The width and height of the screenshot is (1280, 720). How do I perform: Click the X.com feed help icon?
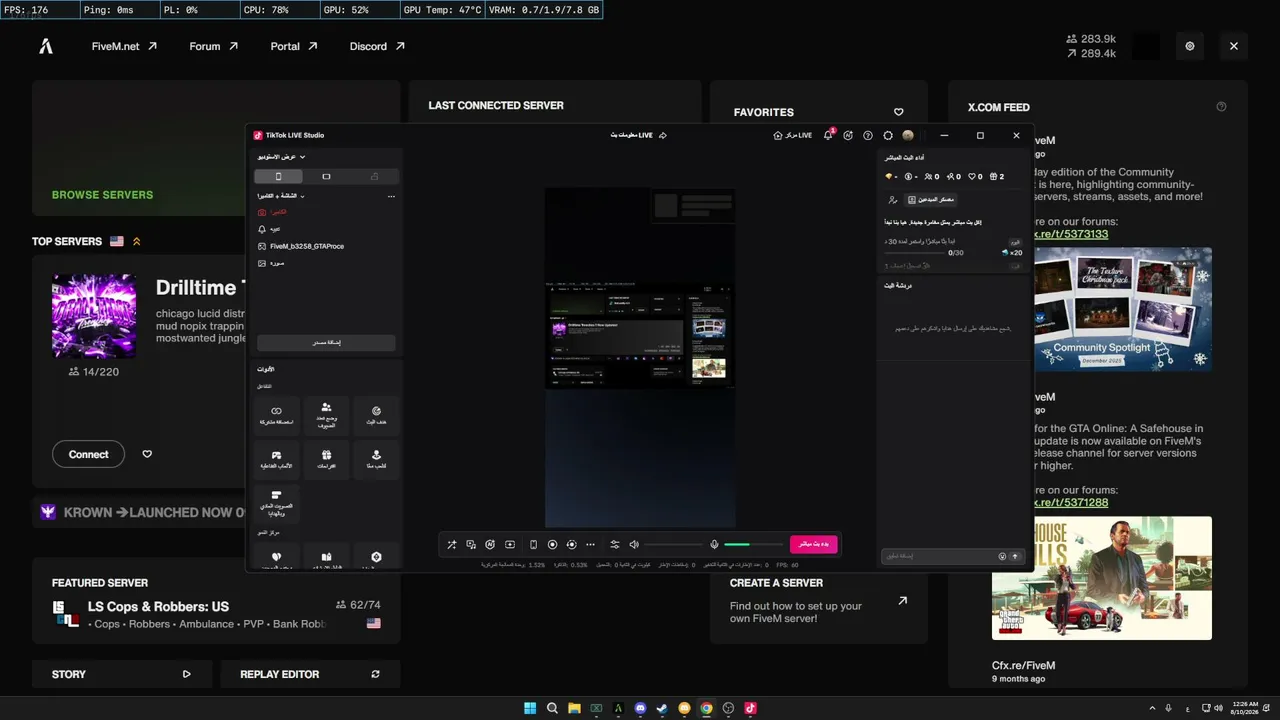point(1221,107)
